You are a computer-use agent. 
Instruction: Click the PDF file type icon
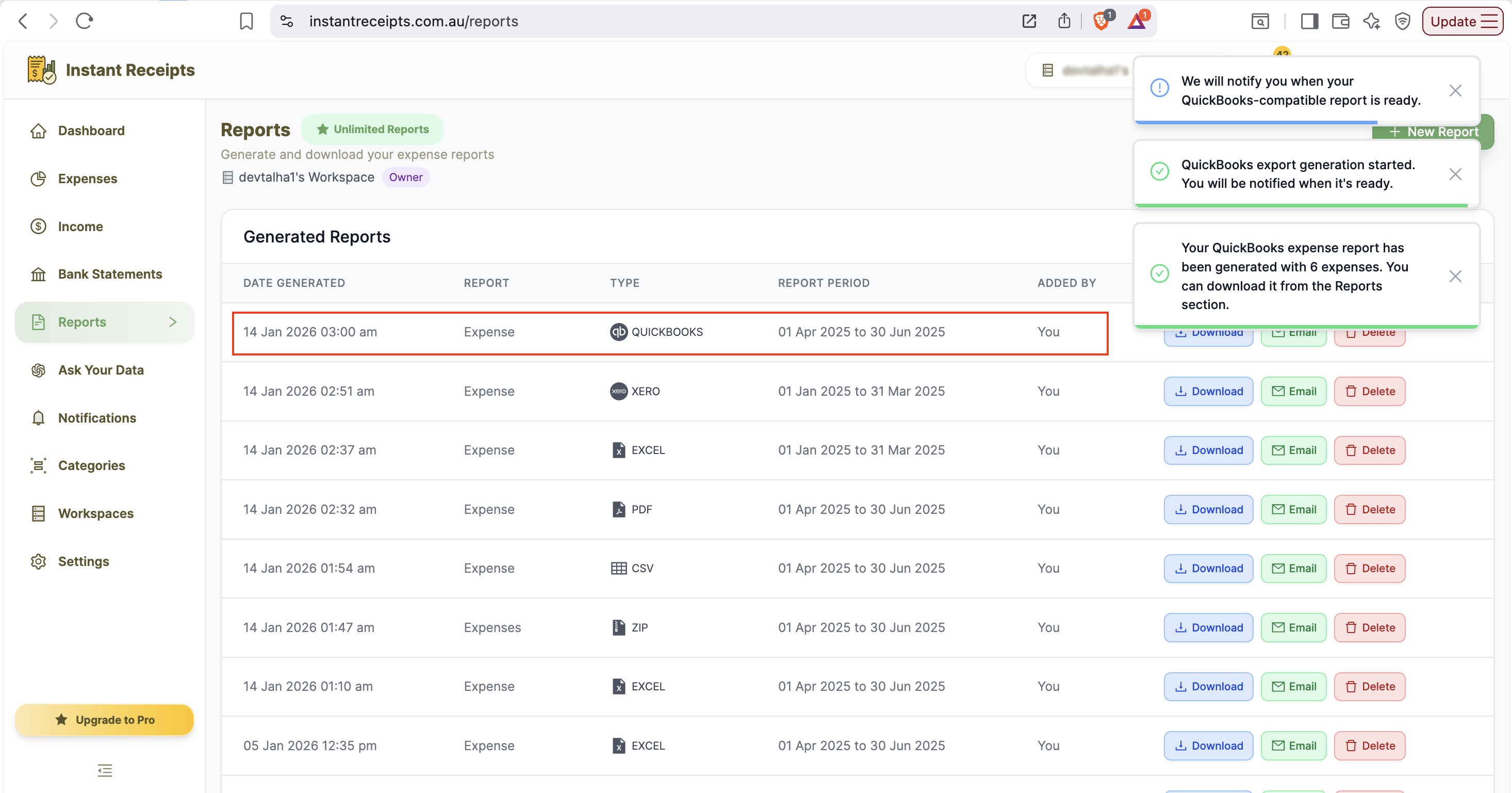click(619, 509)
